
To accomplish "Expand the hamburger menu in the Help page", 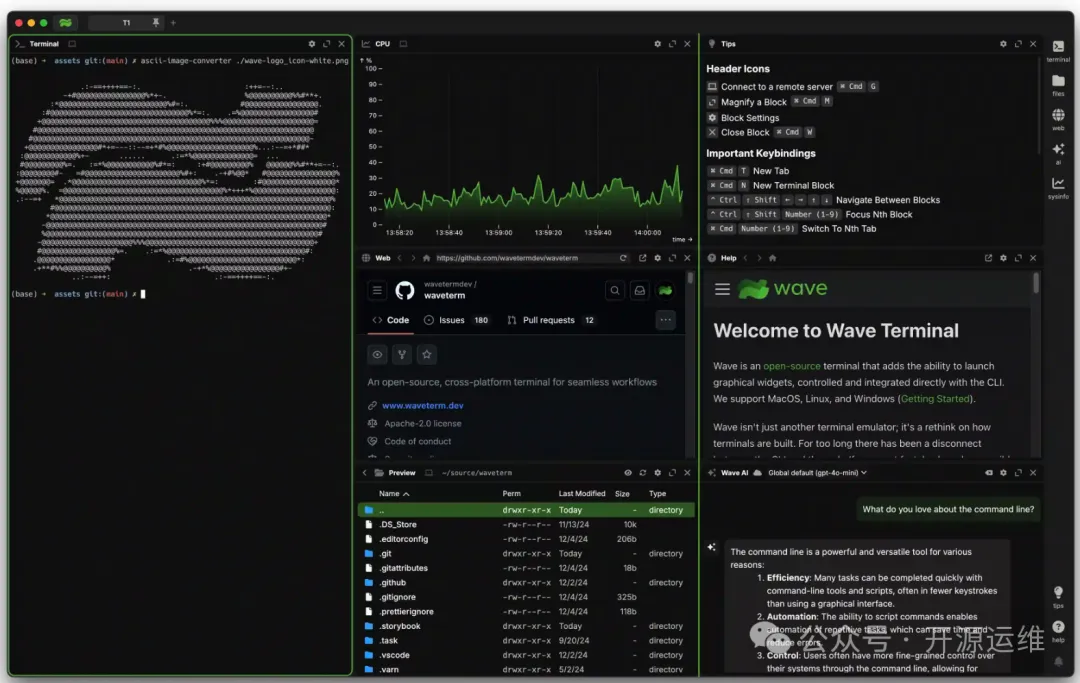I will click(722, 290).
